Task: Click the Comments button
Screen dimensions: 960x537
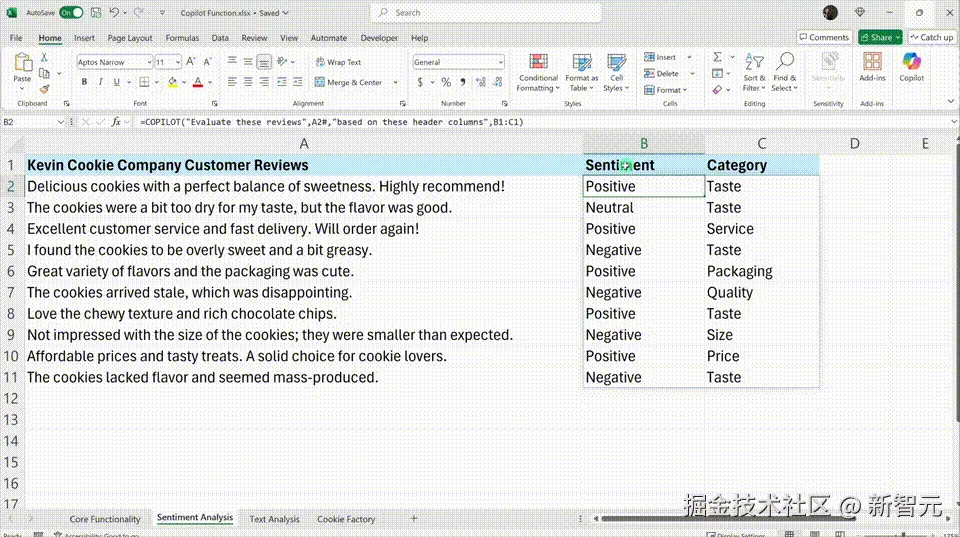Action: click(824, 37)
